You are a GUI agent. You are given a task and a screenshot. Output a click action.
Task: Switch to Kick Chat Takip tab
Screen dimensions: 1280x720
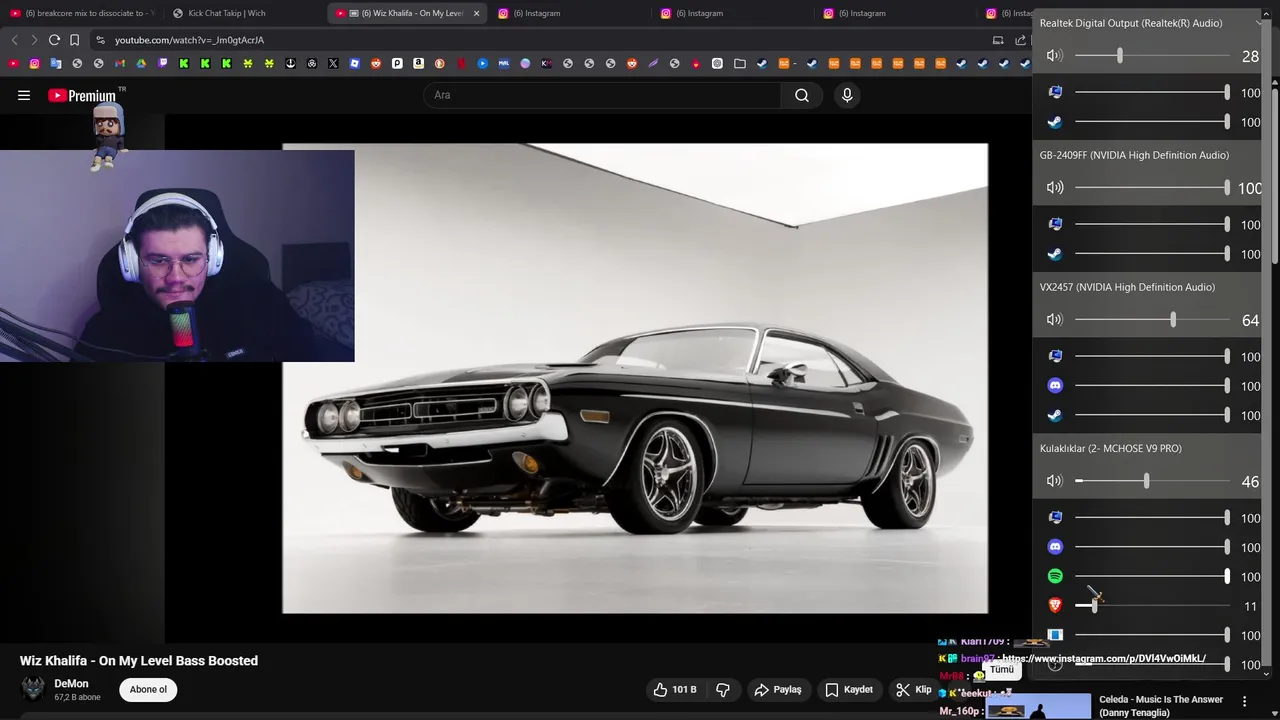pyautogui.click(x=245, y=13)
